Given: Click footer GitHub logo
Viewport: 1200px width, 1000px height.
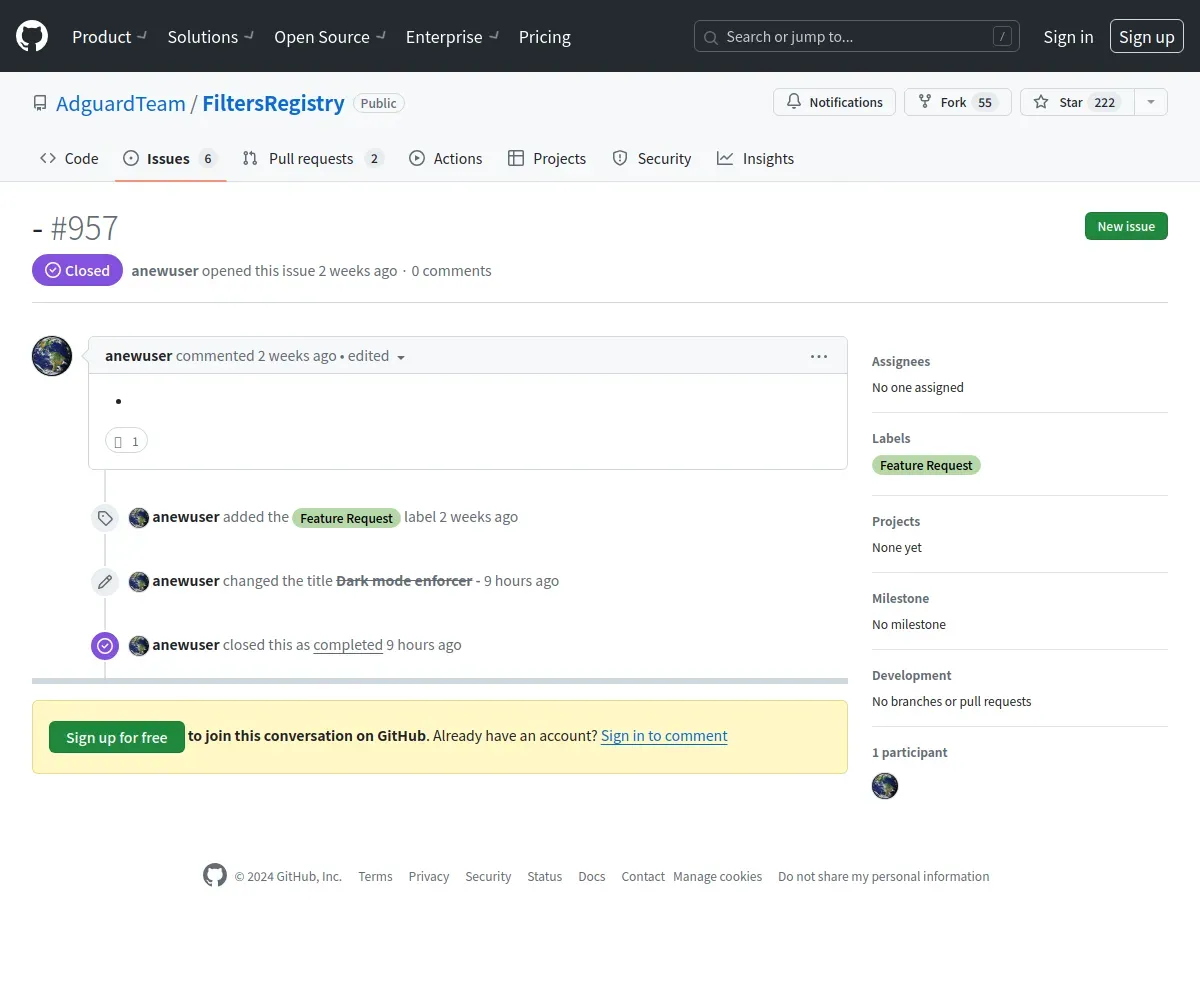Looking at the screenshot, I should tap(215, 876).
